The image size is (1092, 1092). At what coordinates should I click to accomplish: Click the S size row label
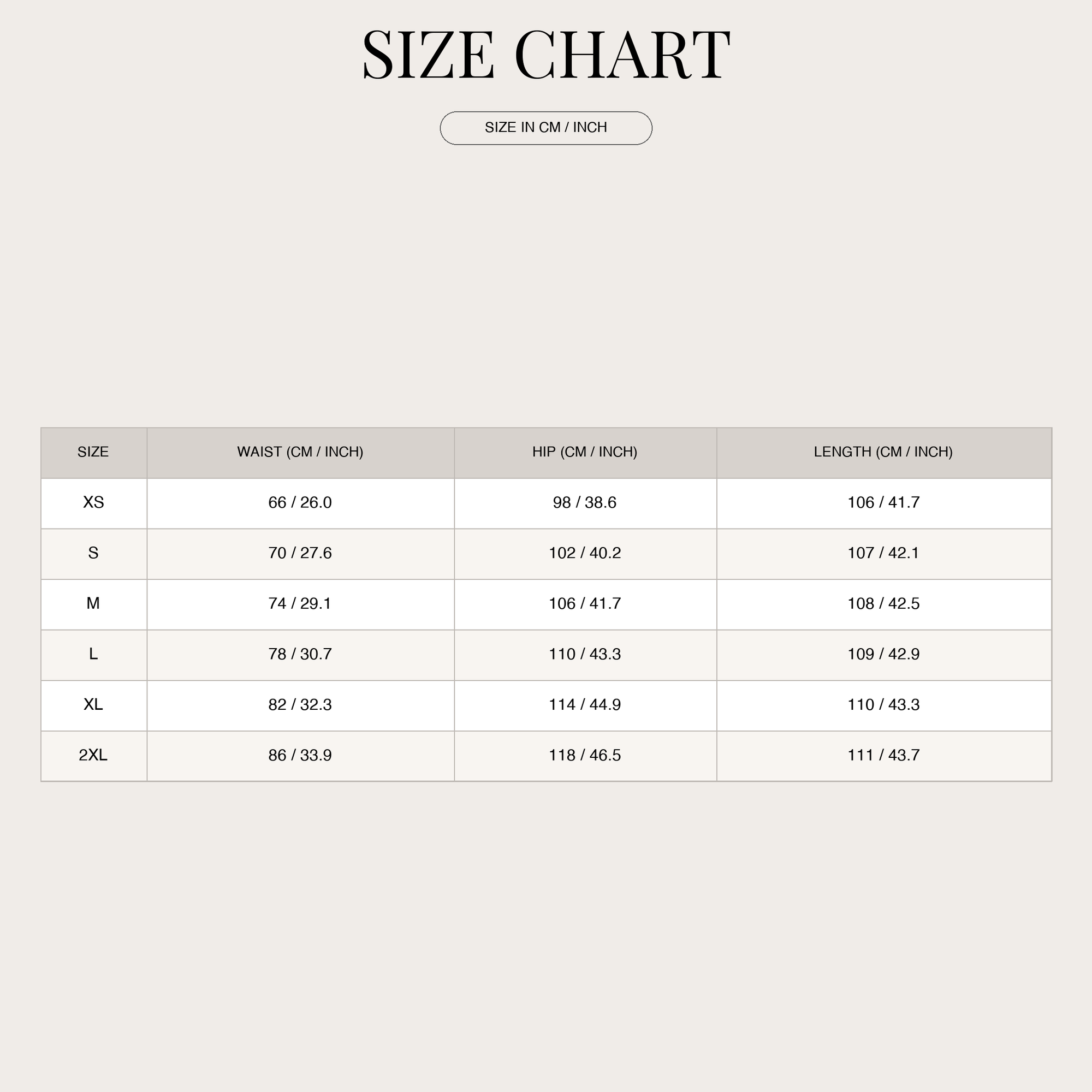click(x=93, y=553)
